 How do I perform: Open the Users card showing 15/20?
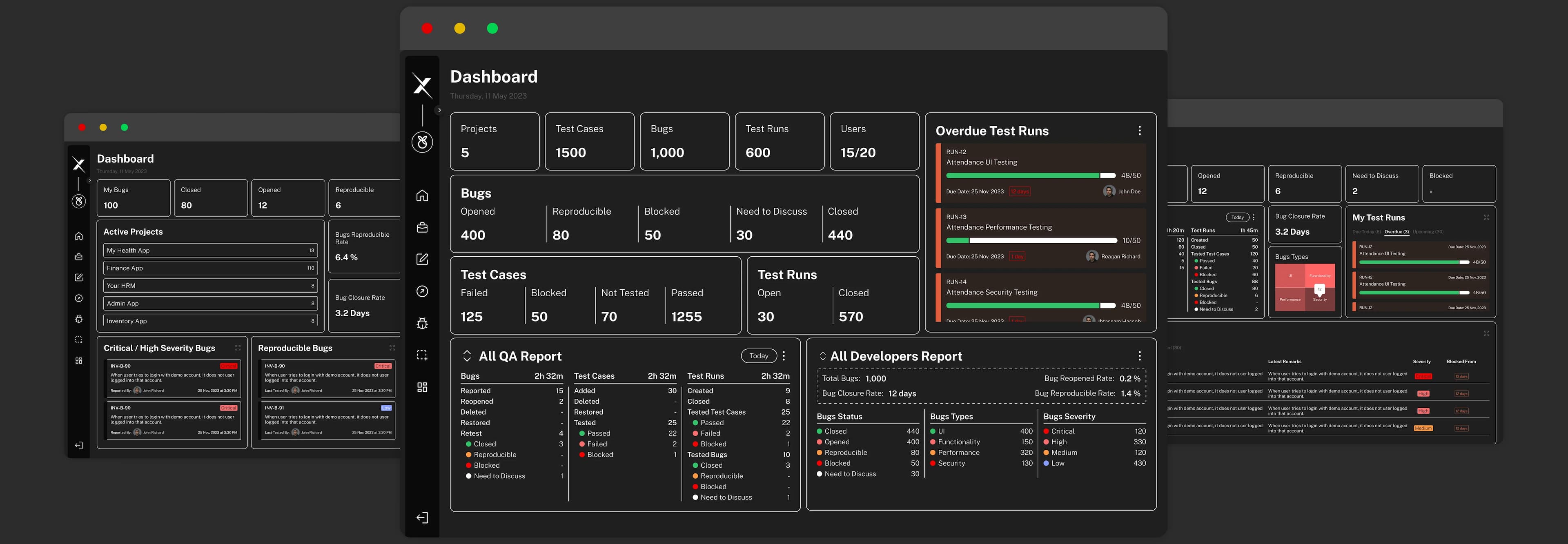point(875,141)
